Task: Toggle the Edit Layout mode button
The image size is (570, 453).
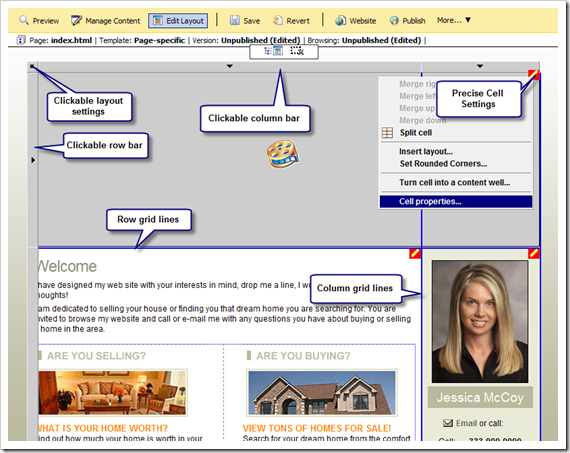Action: point(178,21)
